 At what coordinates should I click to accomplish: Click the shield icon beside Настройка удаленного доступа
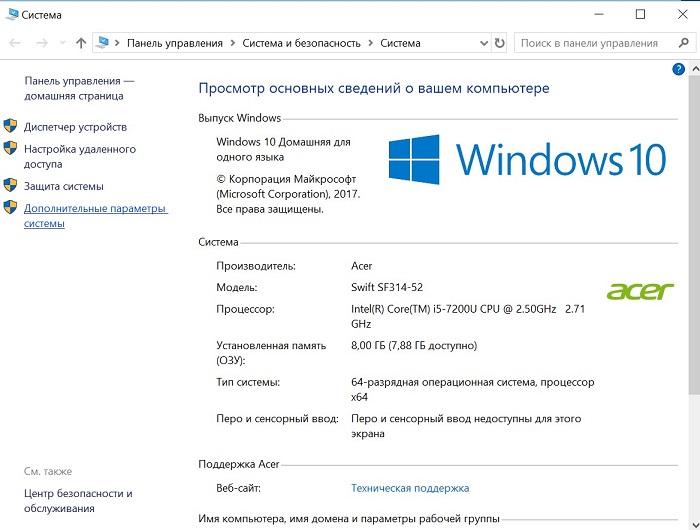pyautogui.click(x=10, y=148)
